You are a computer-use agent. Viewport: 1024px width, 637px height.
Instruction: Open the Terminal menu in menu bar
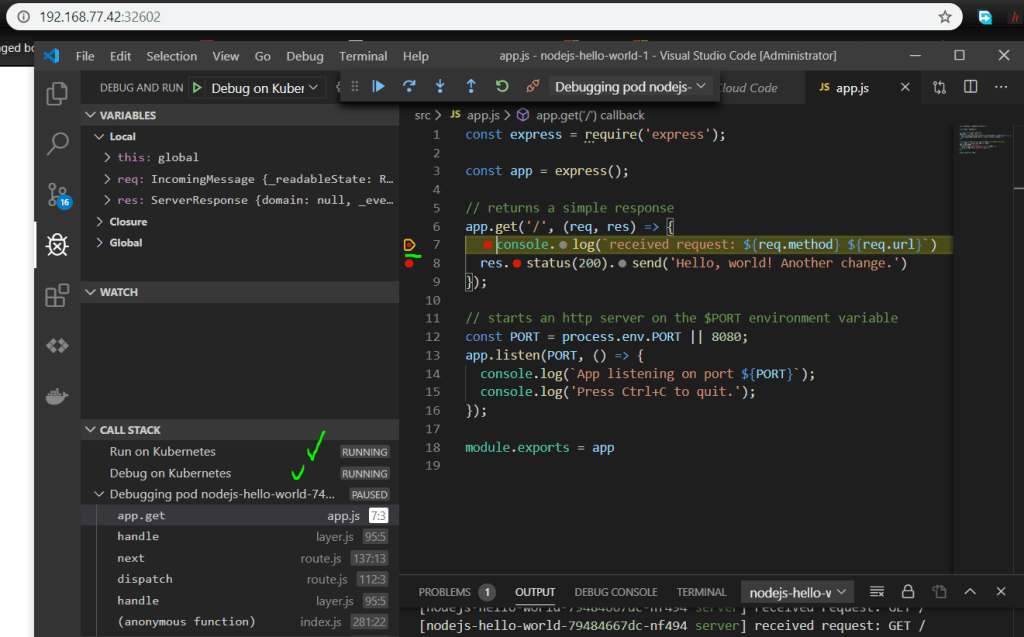tap(362, 56)
